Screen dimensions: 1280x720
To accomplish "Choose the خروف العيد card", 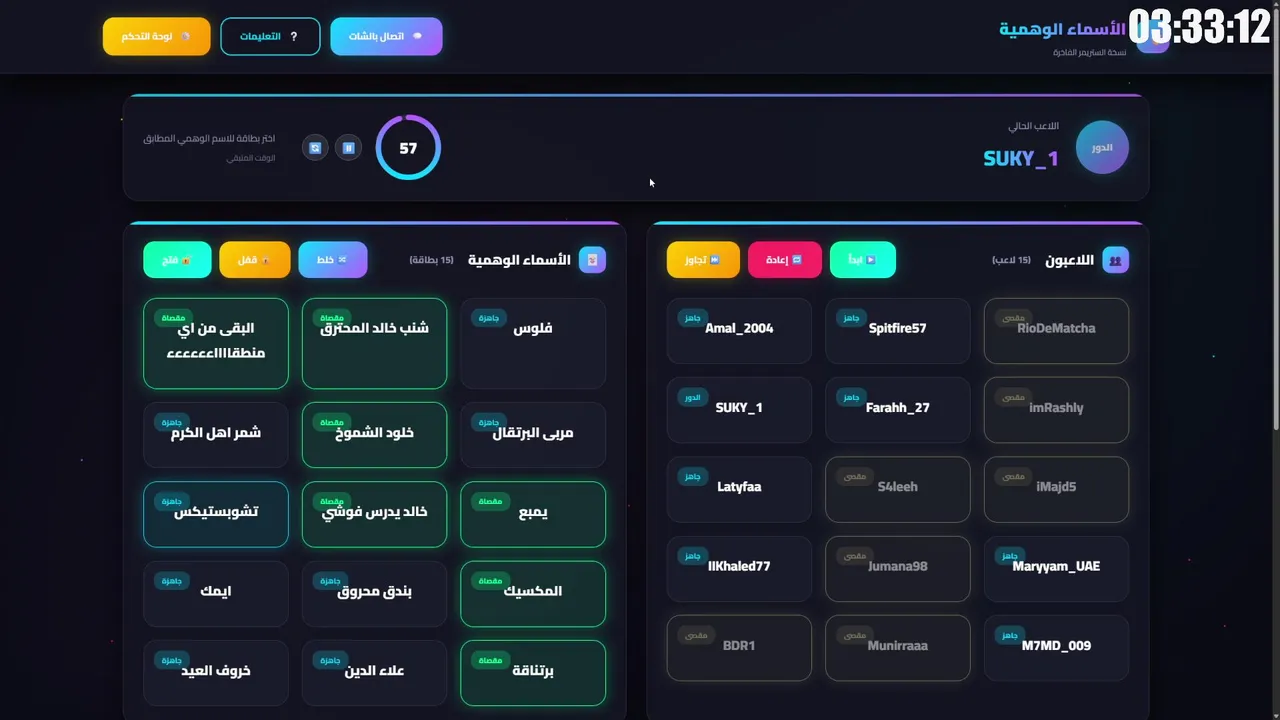I will [216, 673].
